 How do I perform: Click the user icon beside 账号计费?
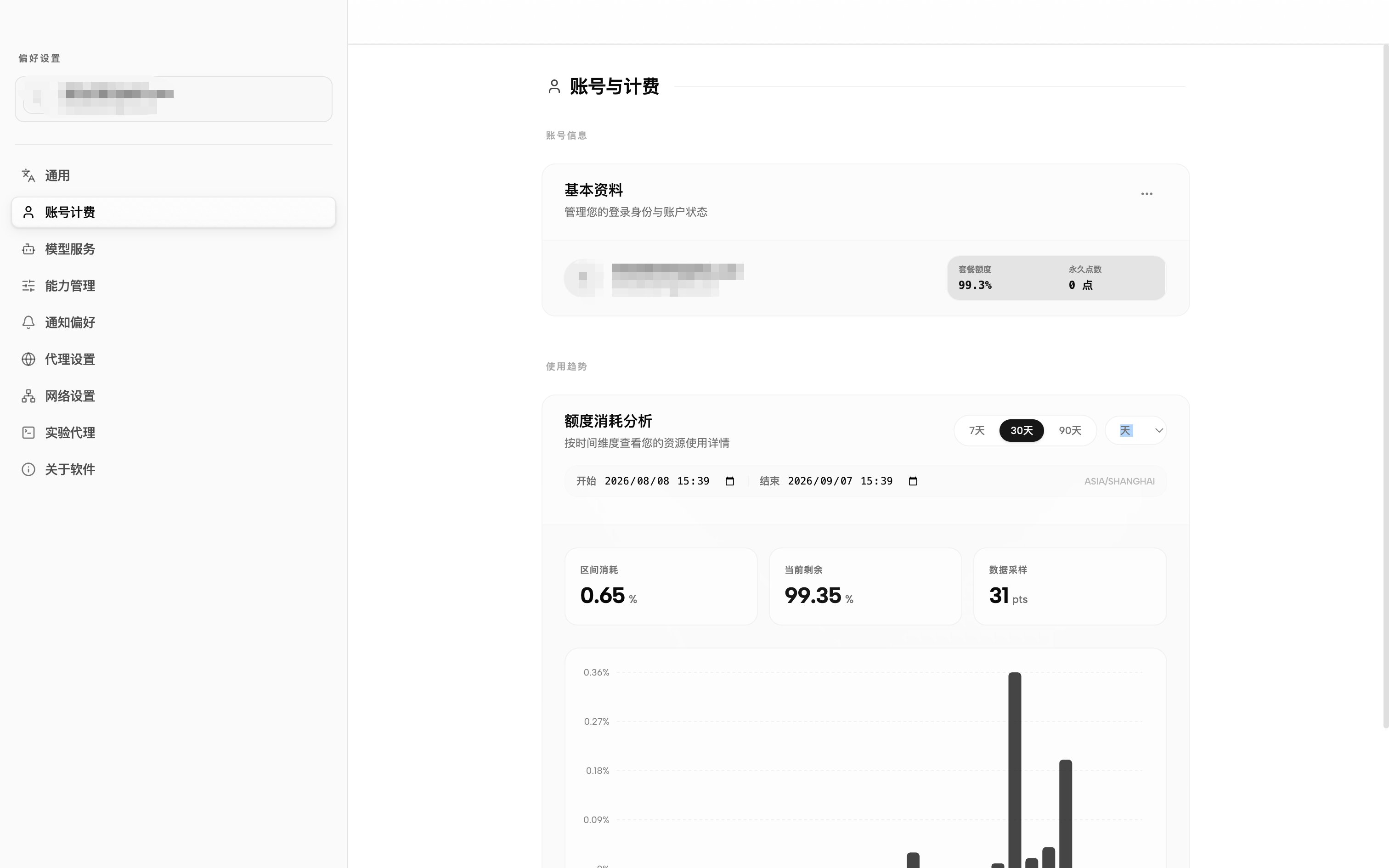point(28,212)
